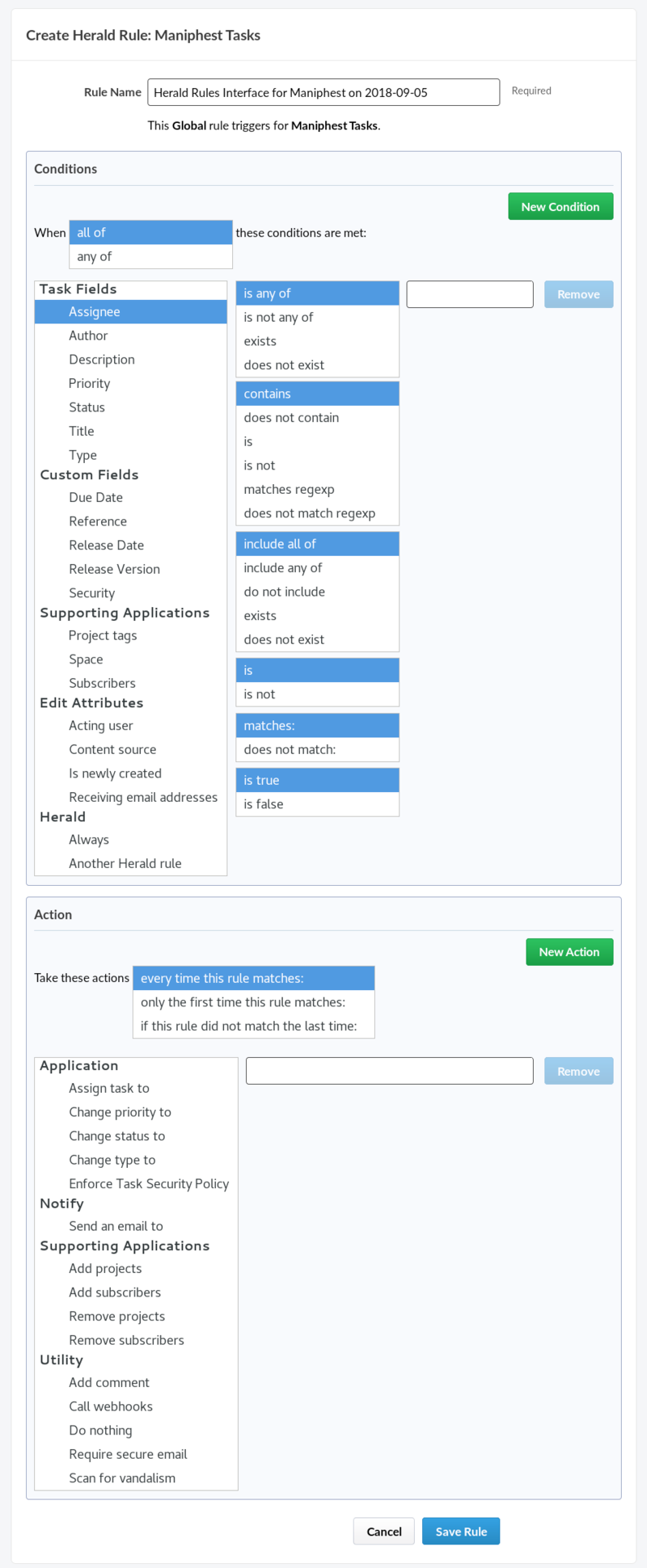Select 'do not include' operator
This screenshot has height=1568, width=647.
click(x=318, y=592)
